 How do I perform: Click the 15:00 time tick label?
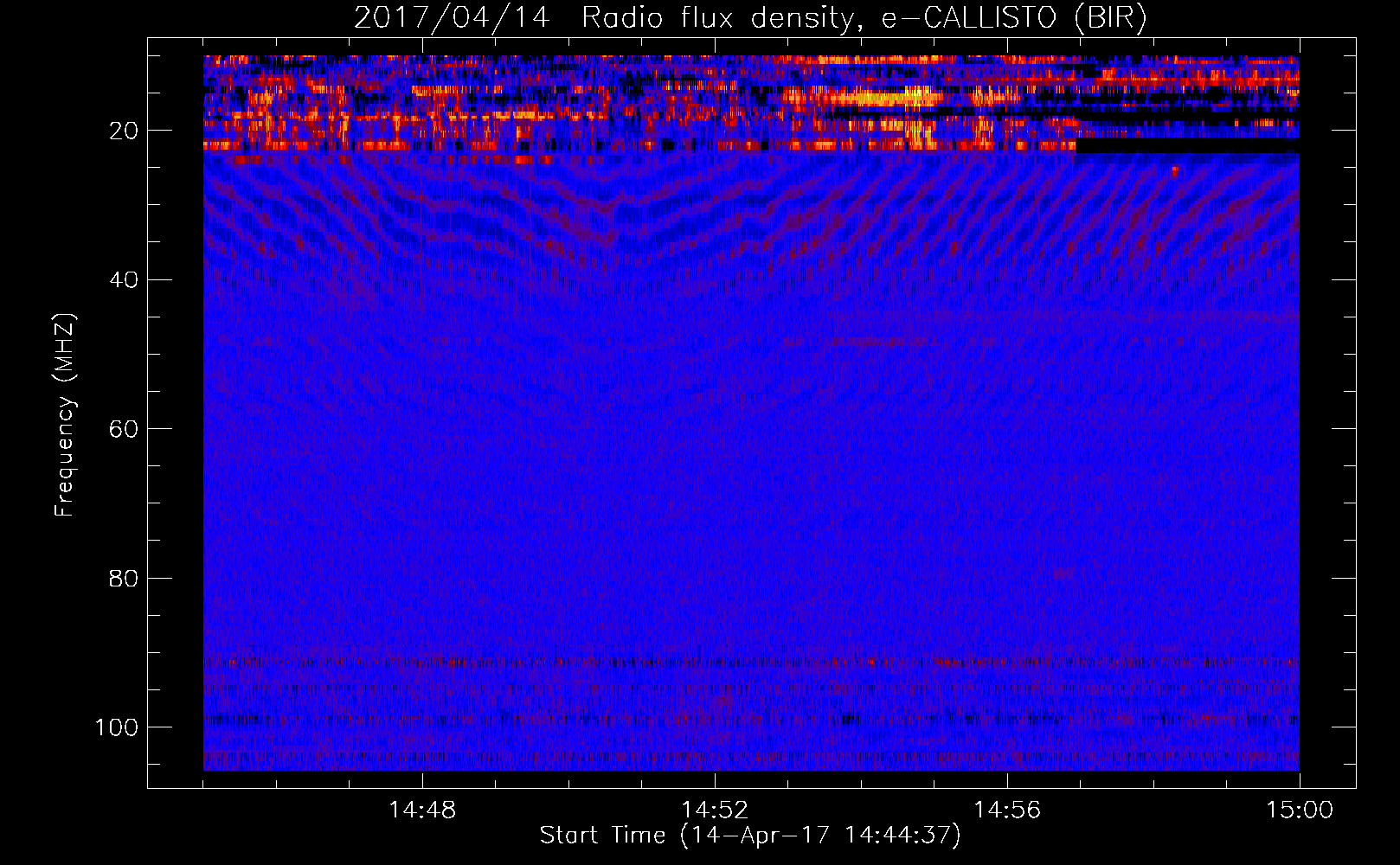tap(1300, 810)
